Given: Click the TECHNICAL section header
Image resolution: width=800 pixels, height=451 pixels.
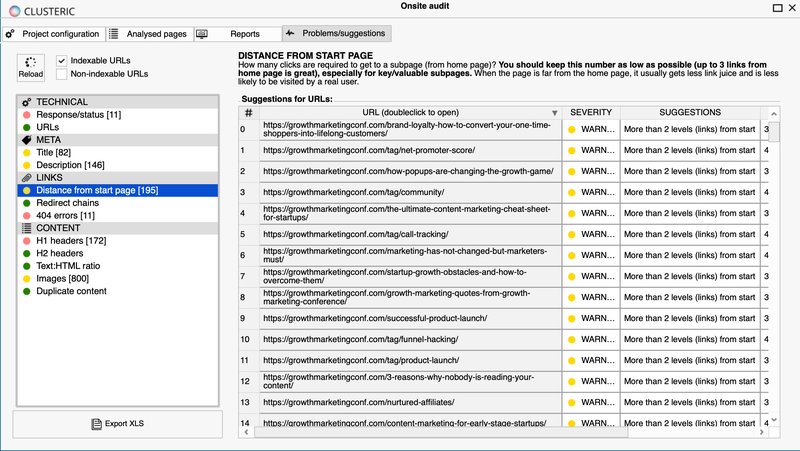Looking at the screenshot, I should coord(117,102).
